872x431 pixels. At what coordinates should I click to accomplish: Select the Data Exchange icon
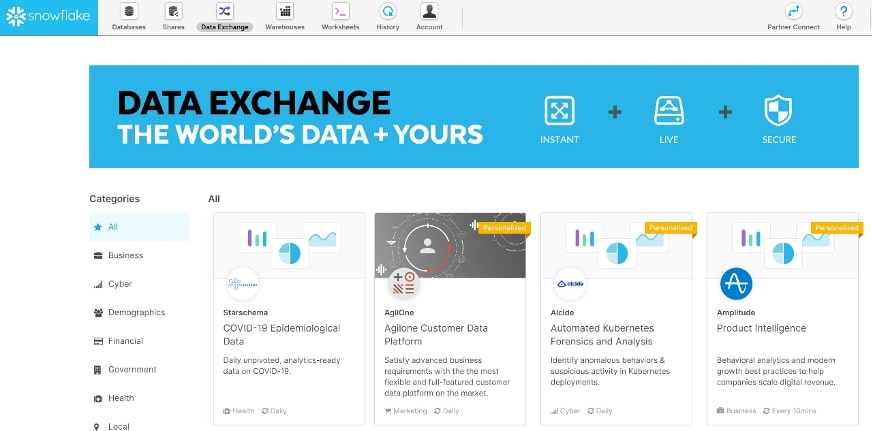click(x=225, y=11)
